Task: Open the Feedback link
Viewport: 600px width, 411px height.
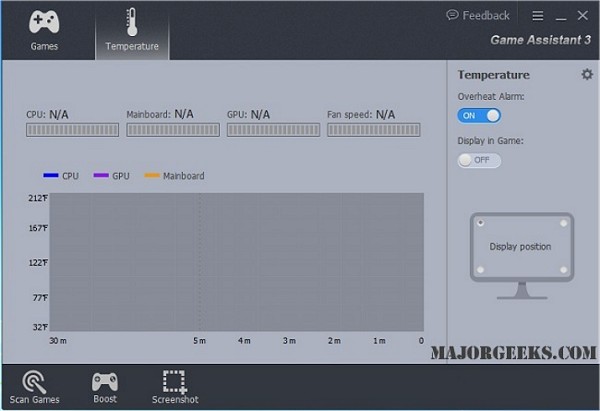Action: [x=478, y=15]
